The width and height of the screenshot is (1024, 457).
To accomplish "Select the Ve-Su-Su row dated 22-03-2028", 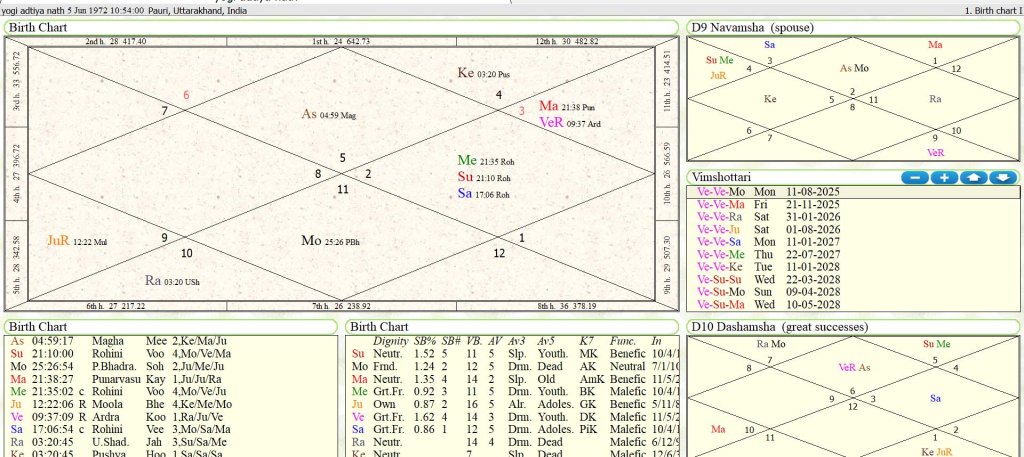I will tap(770, 279).
